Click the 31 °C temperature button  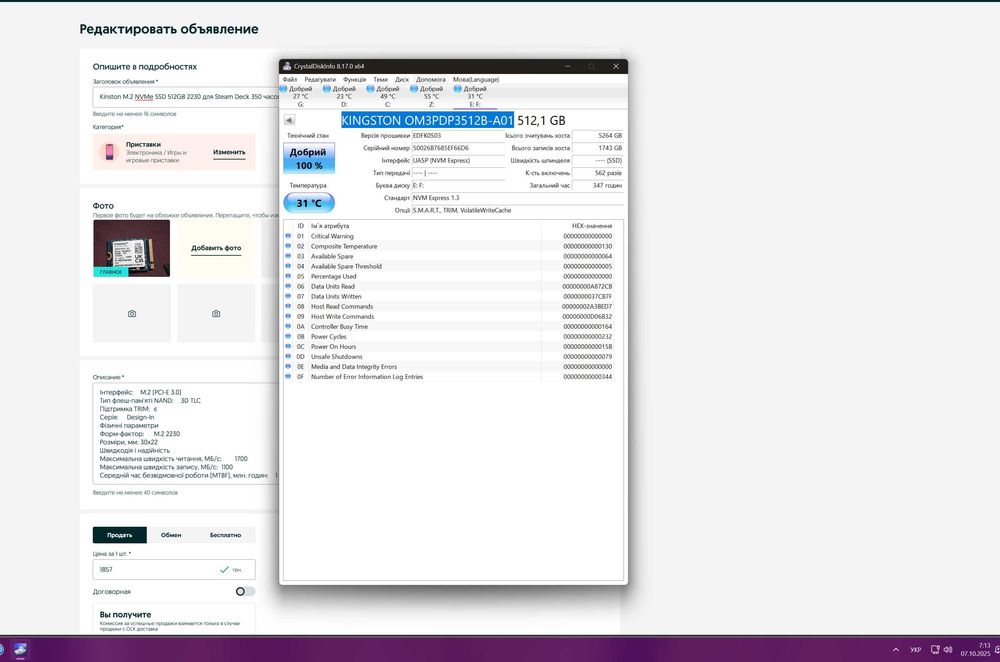click(309, 203)
